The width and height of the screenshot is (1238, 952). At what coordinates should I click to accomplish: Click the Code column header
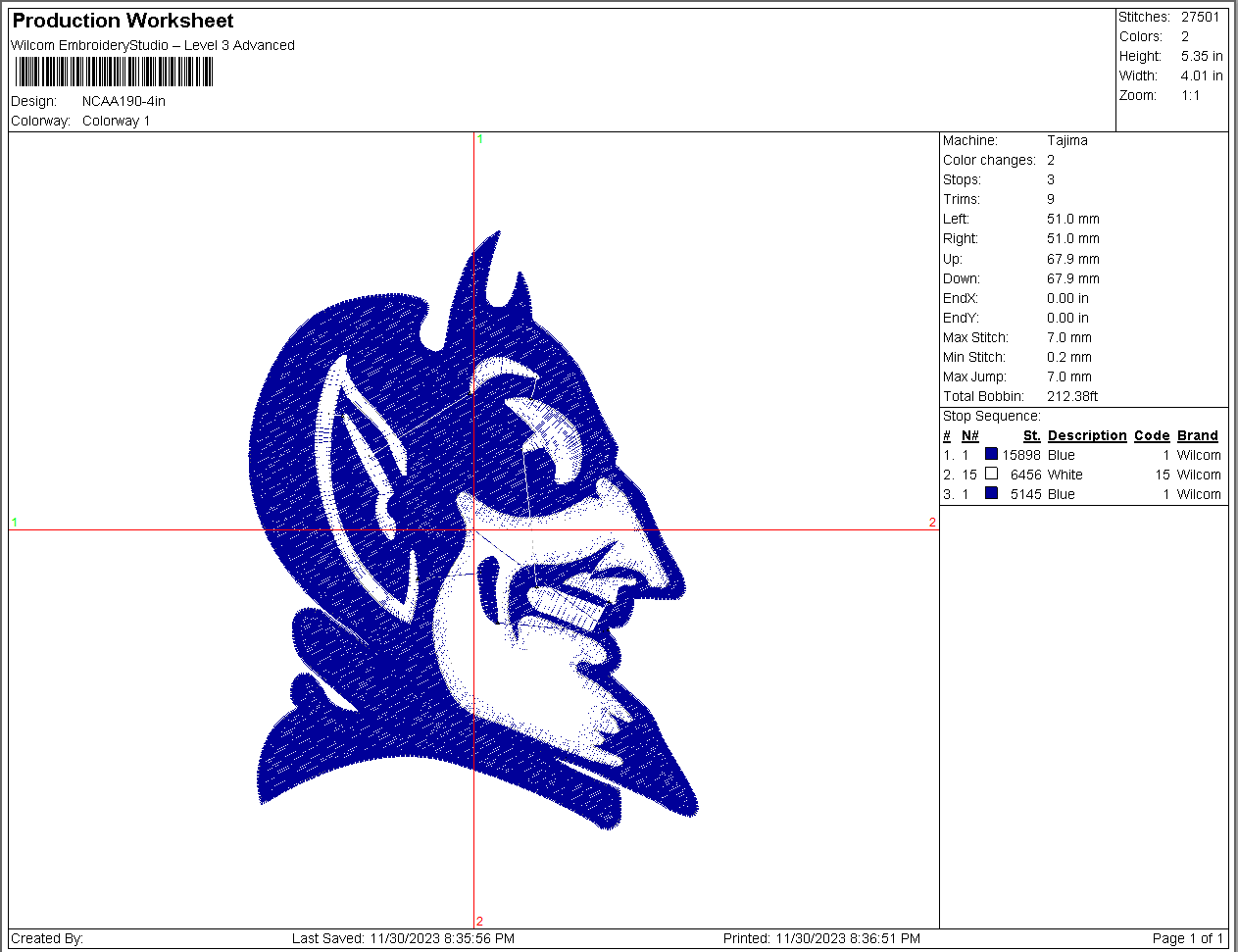click(1152, 435)
